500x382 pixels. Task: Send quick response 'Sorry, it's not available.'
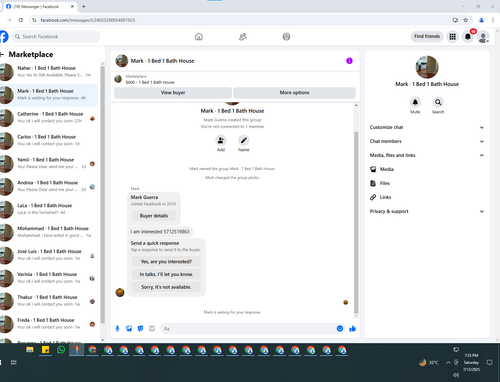point(166,287)
